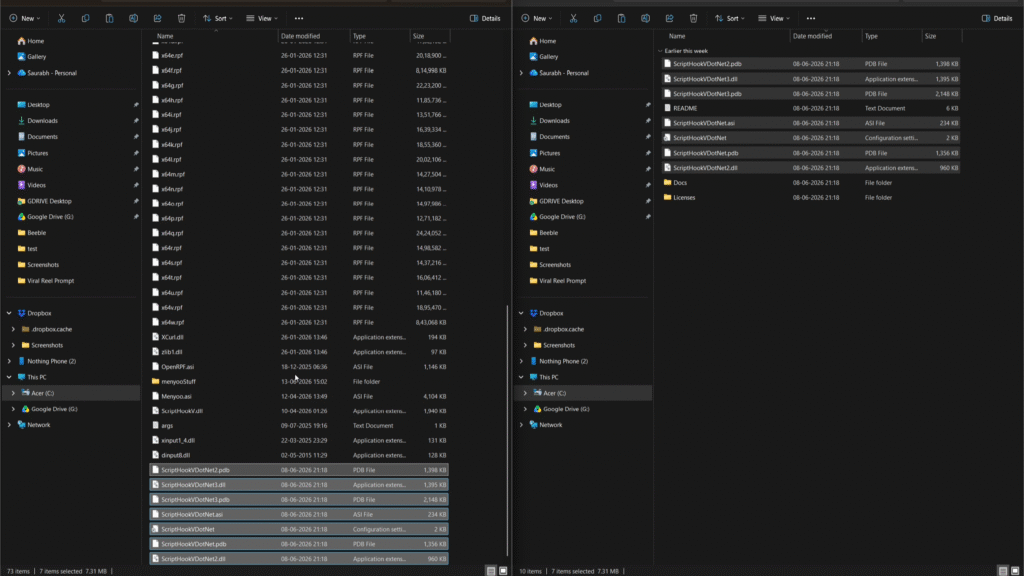This screenshot has width=1024, height=576.
Task: Select menyooStuff folder in left window
Action: [298, 381]
